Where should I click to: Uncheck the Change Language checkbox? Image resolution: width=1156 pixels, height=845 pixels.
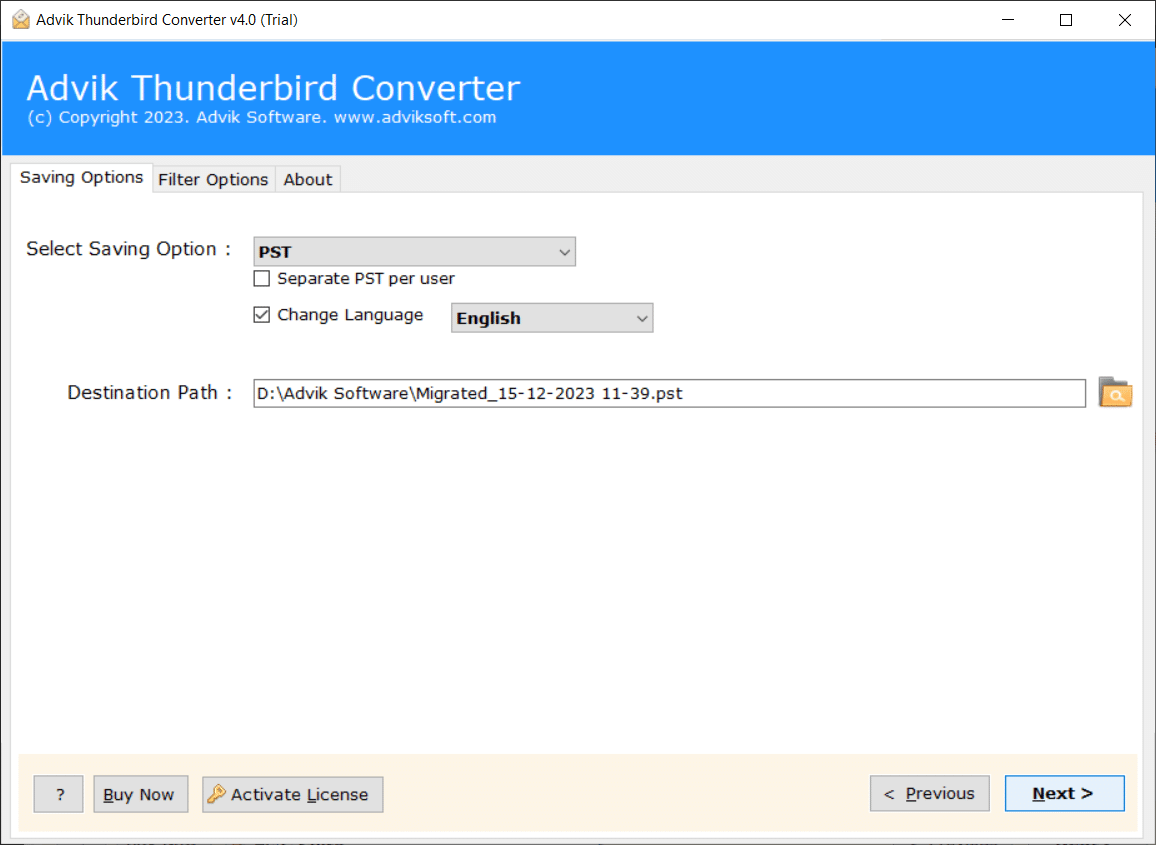pos(262,315)
